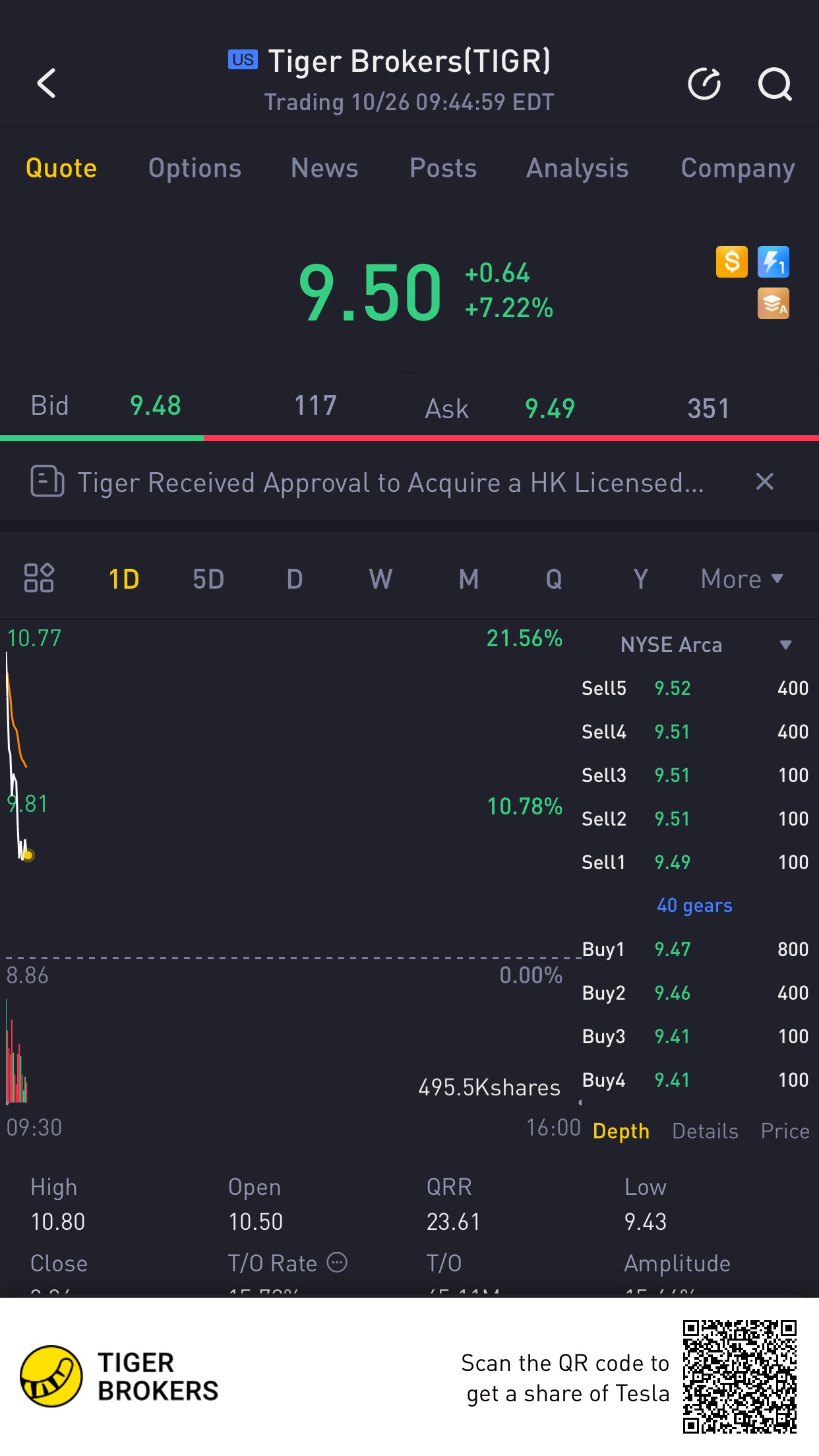Select the W weekly chart period
This screenshot has height=1456, width=819.
tap(380, 579)
